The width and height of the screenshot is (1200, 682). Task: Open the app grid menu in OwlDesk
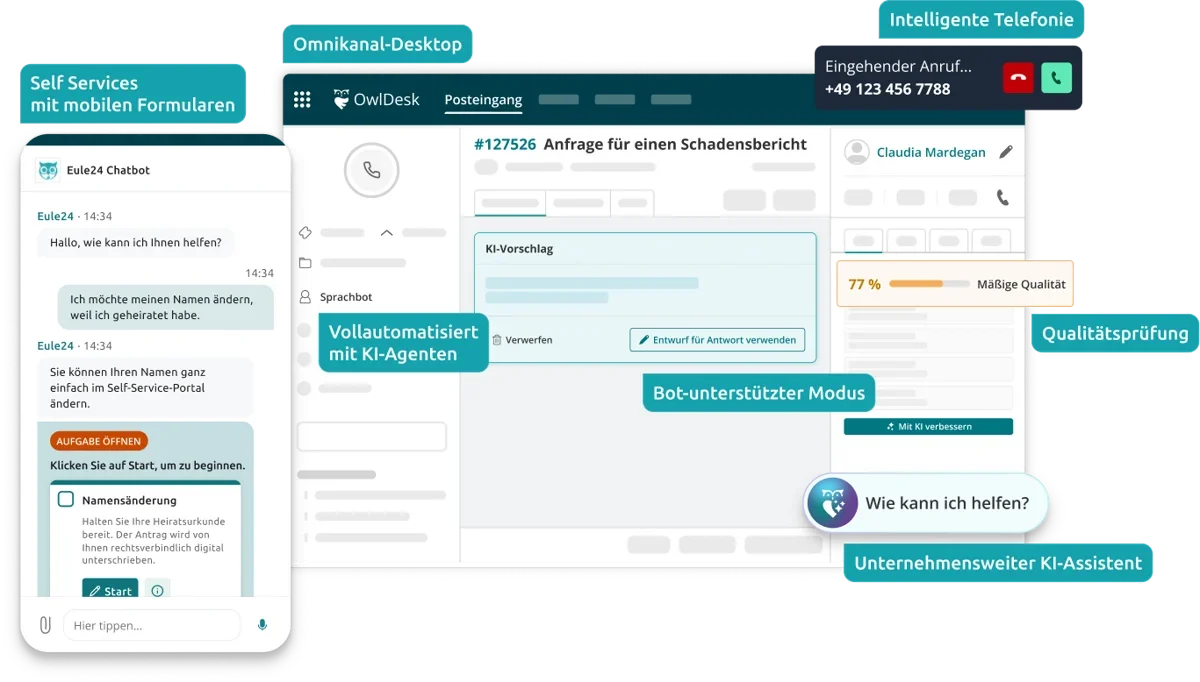coord(302,99)
